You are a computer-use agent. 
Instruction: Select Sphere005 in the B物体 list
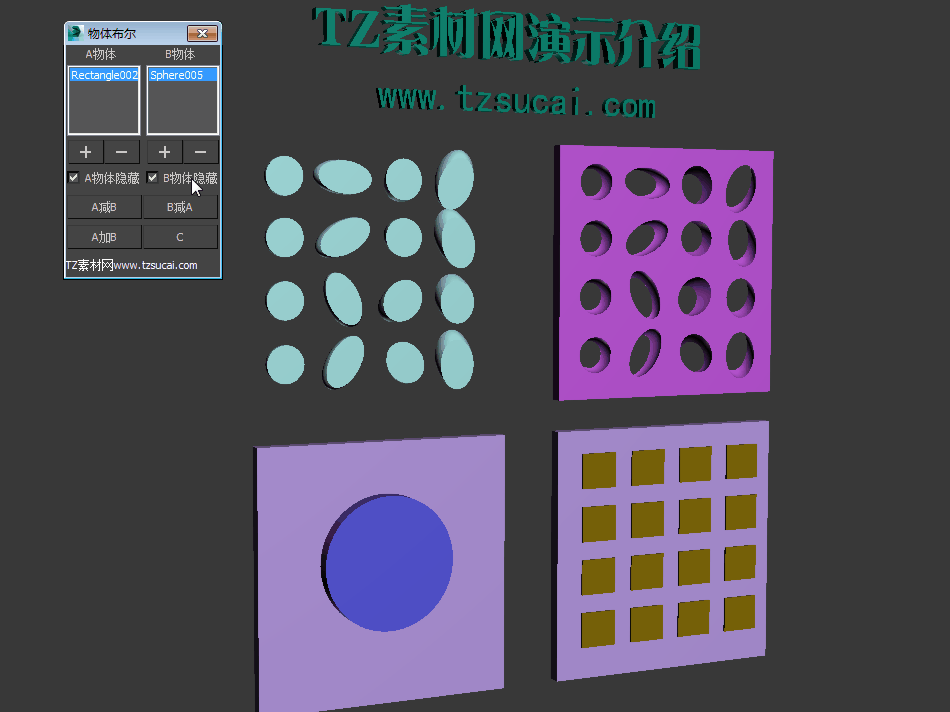[182, 75]
